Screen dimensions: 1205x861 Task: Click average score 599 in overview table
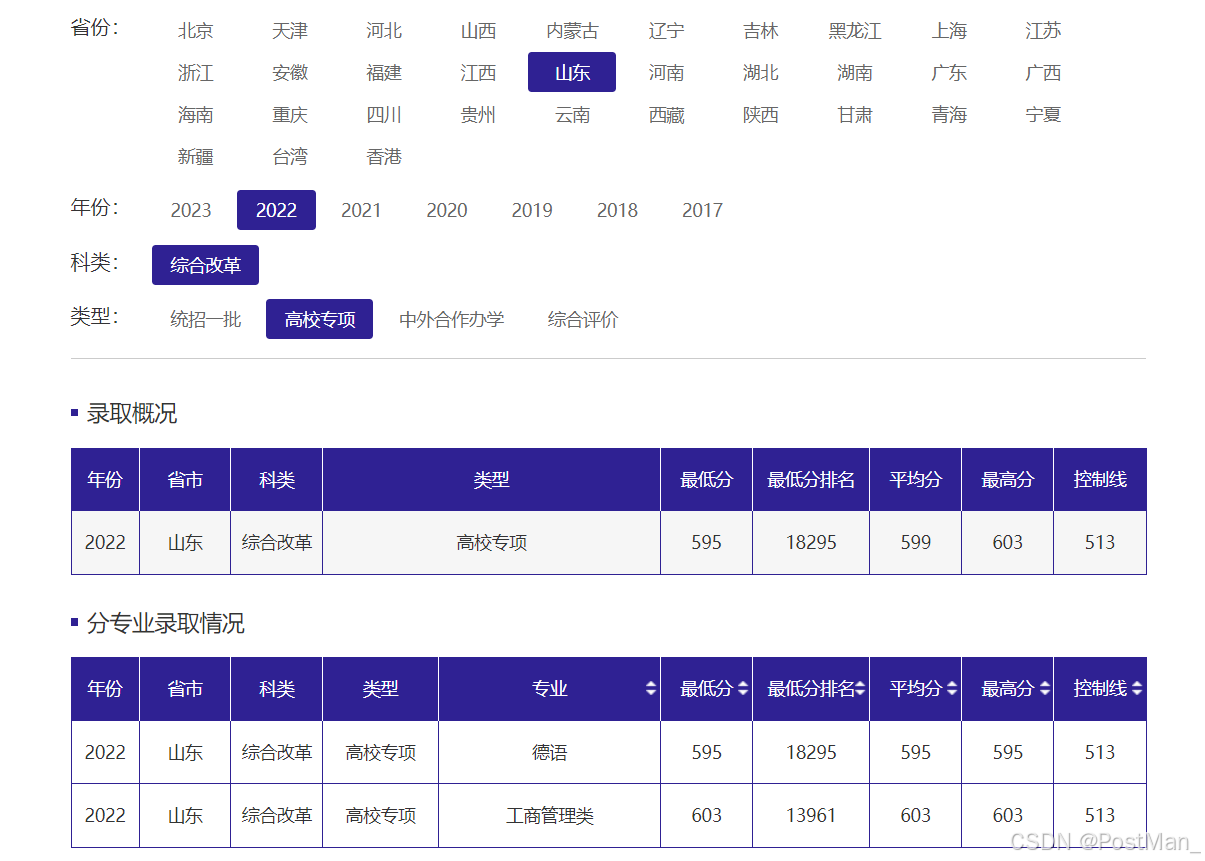[915, 542]
